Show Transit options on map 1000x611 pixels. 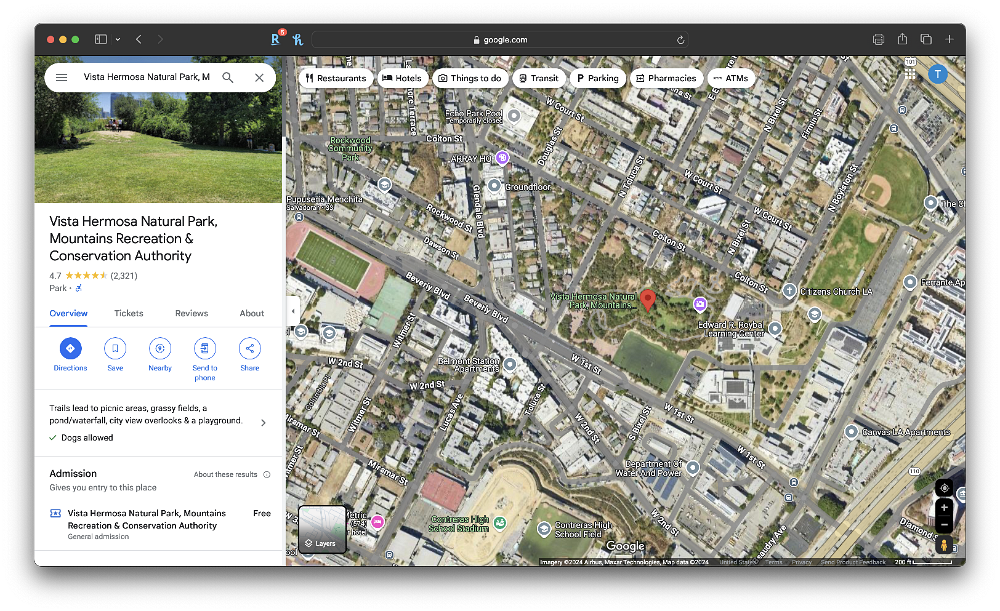click(x=539, y=78)
